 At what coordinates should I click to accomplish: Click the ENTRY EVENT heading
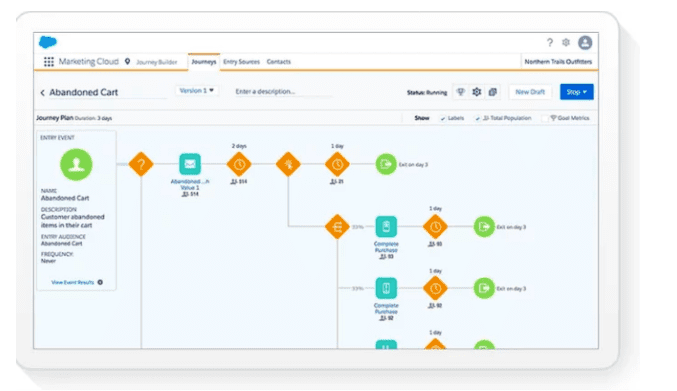57,138
